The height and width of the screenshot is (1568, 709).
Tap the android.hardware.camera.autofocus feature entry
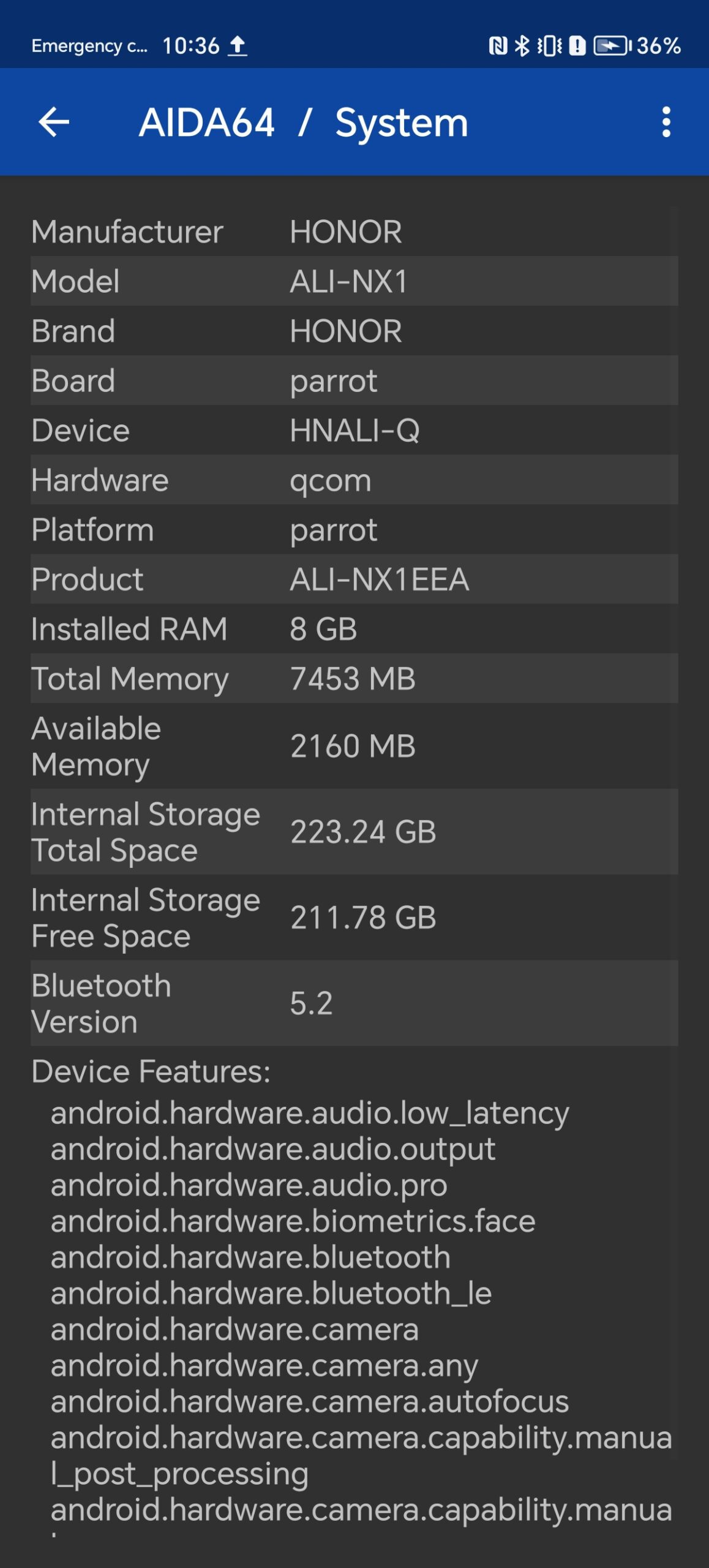tap(309, 1401)
